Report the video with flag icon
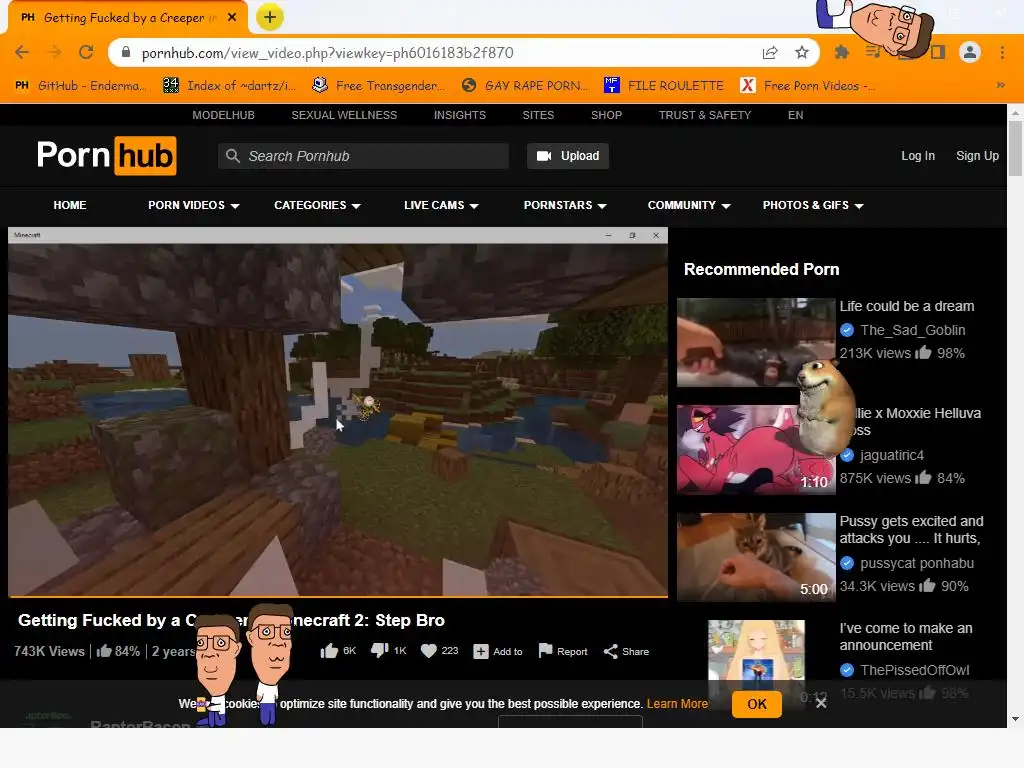The image size is (1024, 768). [563, 651]
